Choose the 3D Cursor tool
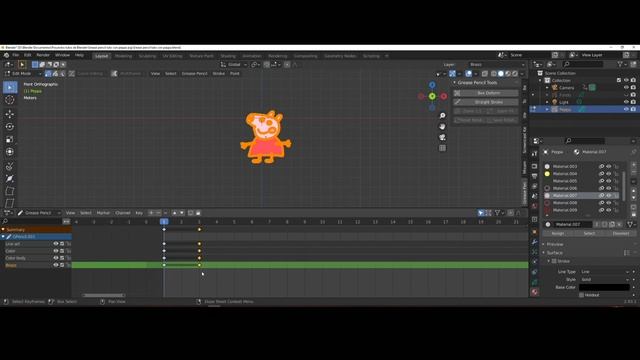Screen dimensions: 640x360 (10, 100)
